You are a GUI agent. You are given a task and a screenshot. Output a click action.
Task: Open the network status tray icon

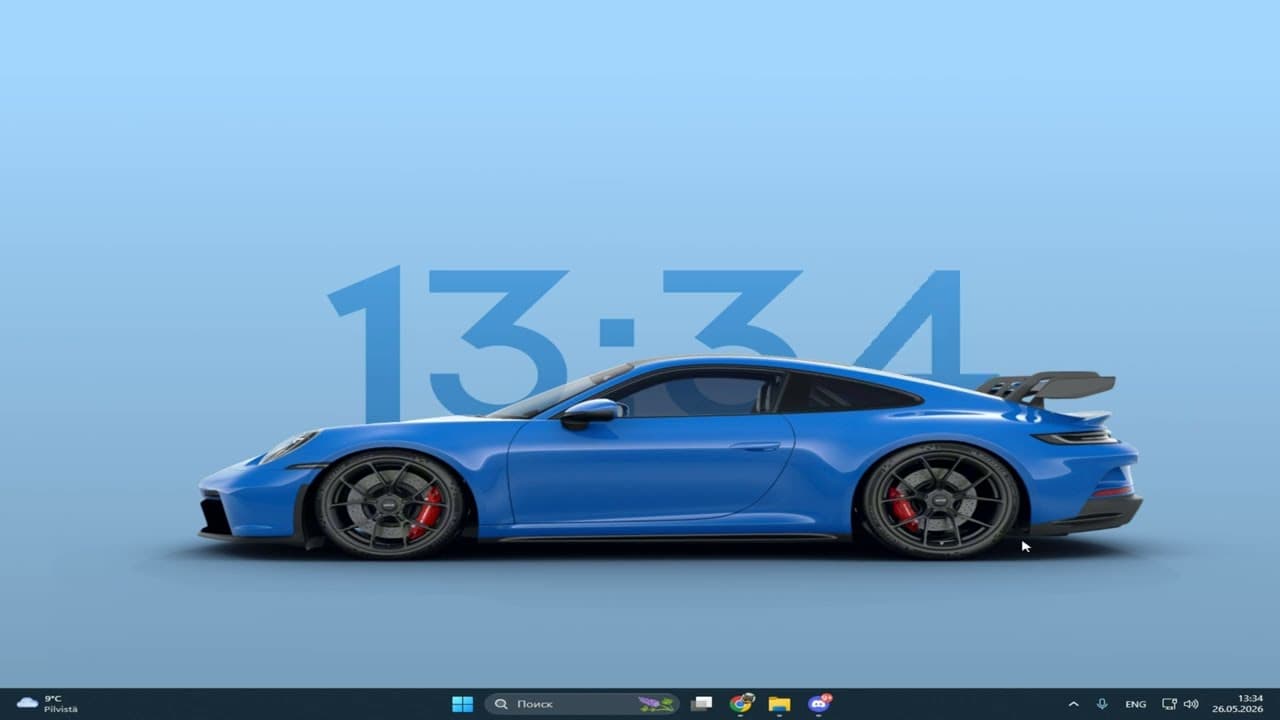(1169, 704)
